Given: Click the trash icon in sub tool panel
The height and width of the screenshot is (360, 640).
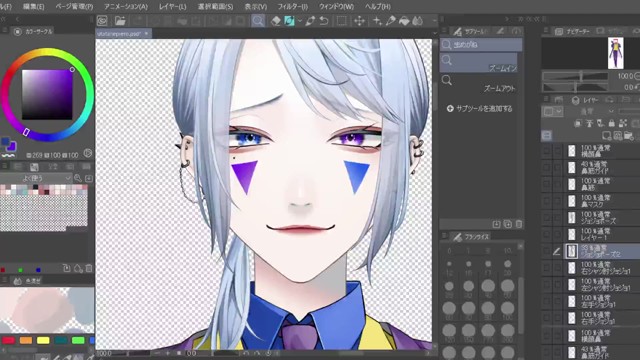Looking at the screenshot, I should pyautogui.click(x=519, y=224).
